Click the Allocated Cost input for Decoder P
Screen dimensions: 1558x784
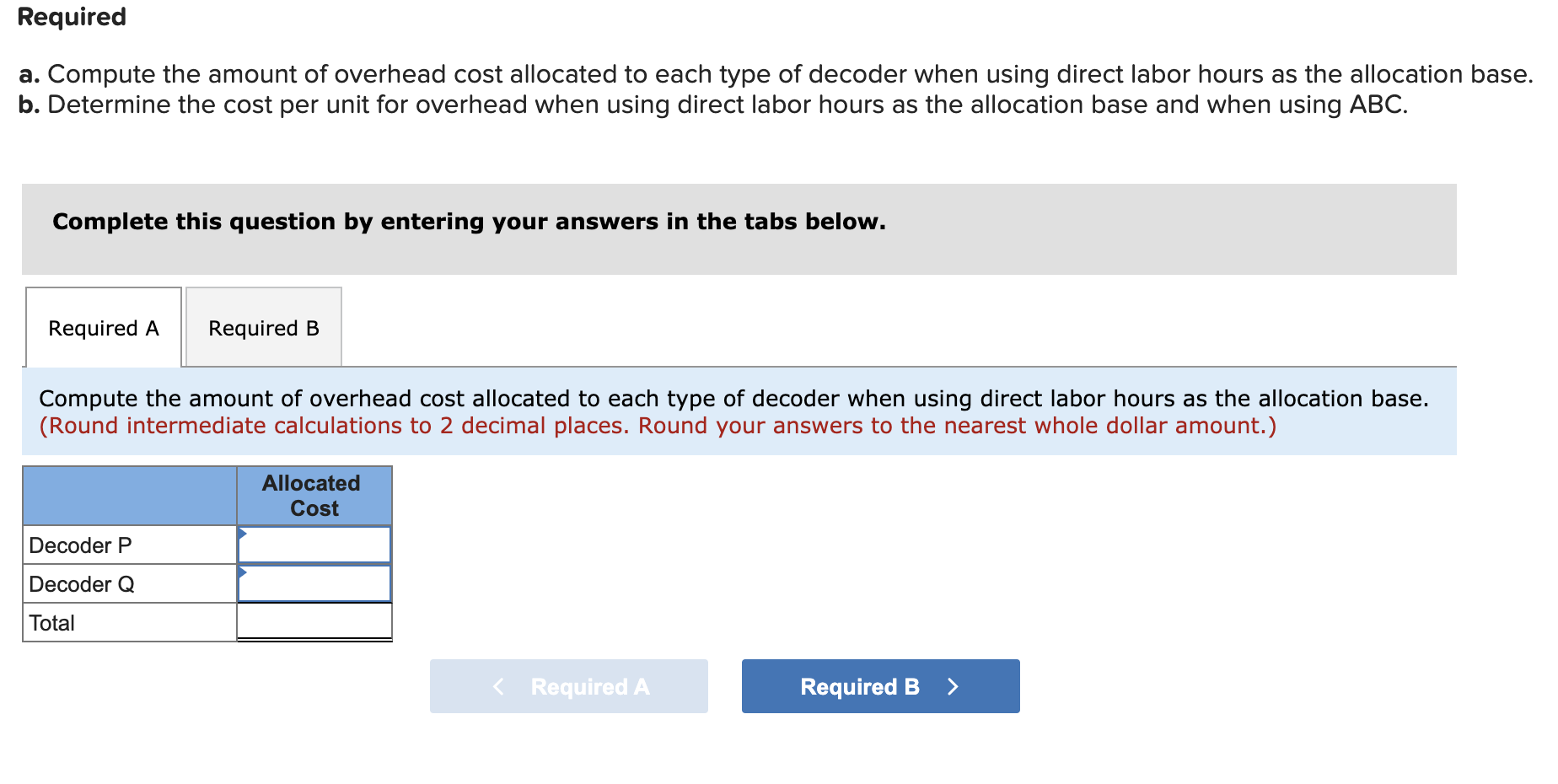coord(316,545)
